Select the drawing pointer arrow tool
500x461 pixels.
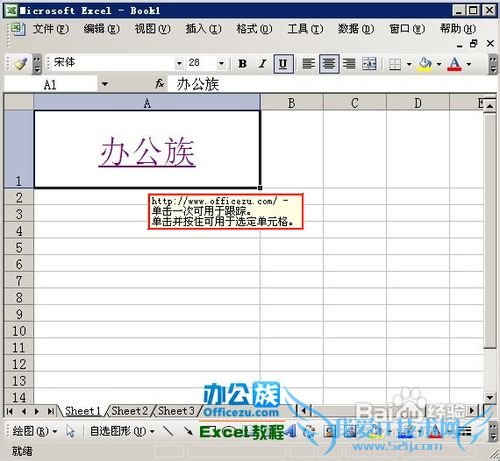(x=70, y=431)
